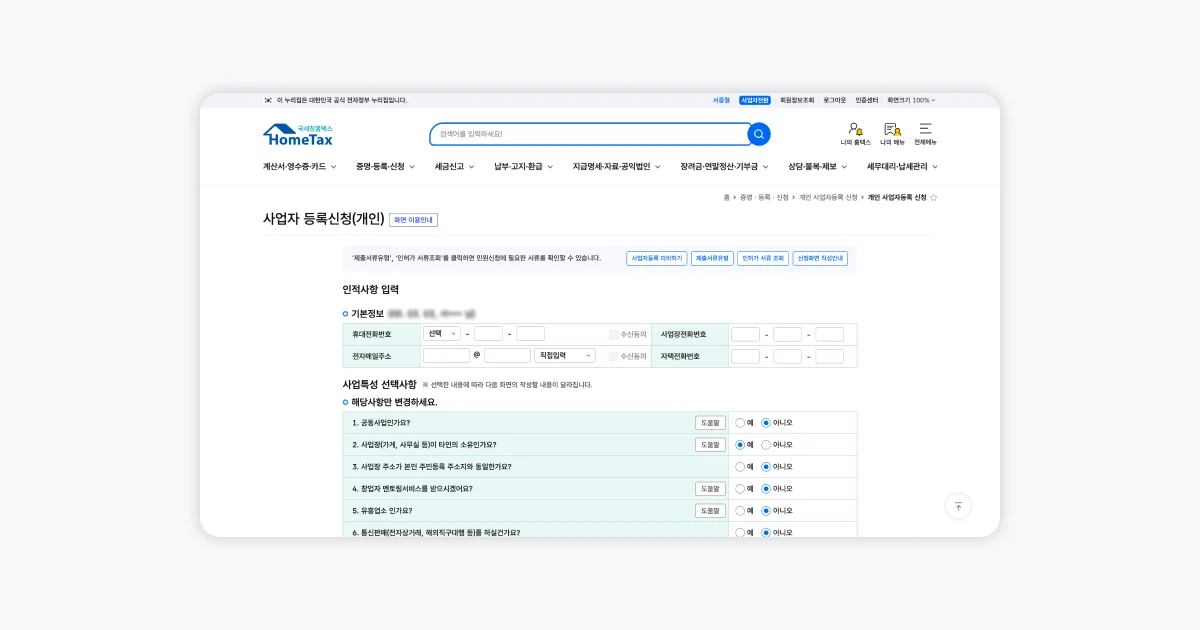Select 아니오 for question 2 타인의 소유
Viewport: 1200px width, 630px height.
[767, 445]
